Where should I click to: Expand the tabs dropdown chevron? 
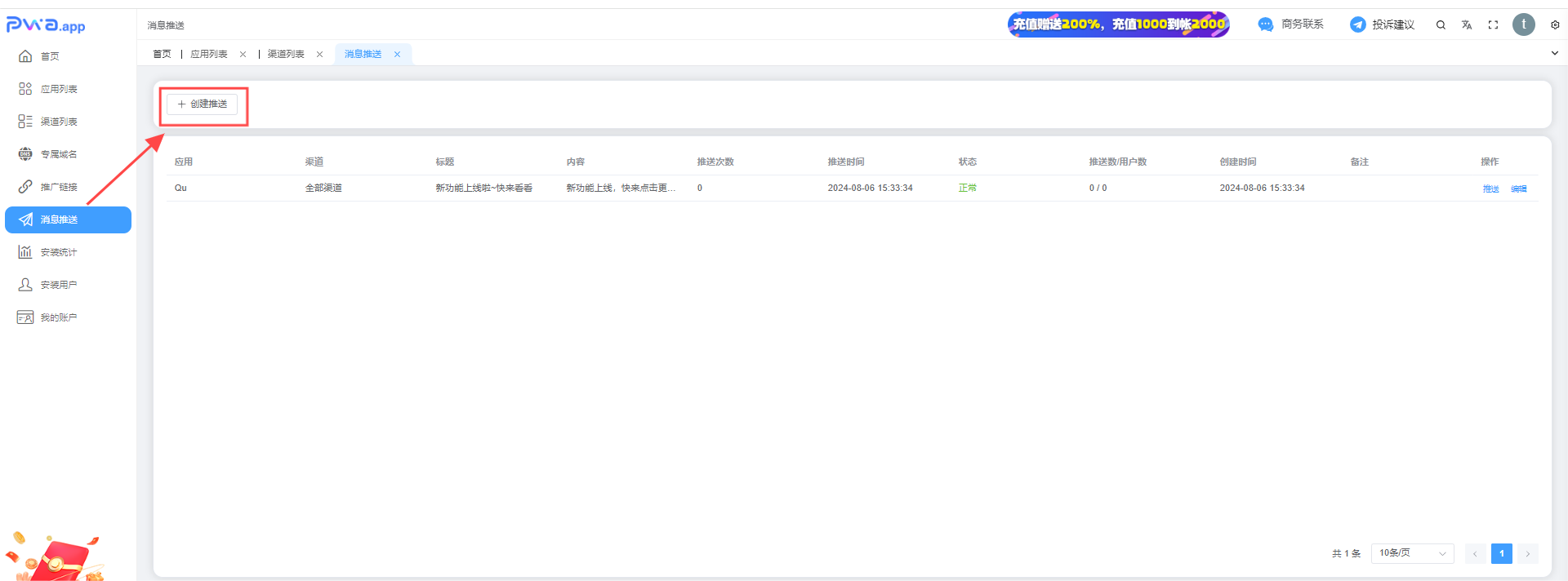pos(1554,53)
